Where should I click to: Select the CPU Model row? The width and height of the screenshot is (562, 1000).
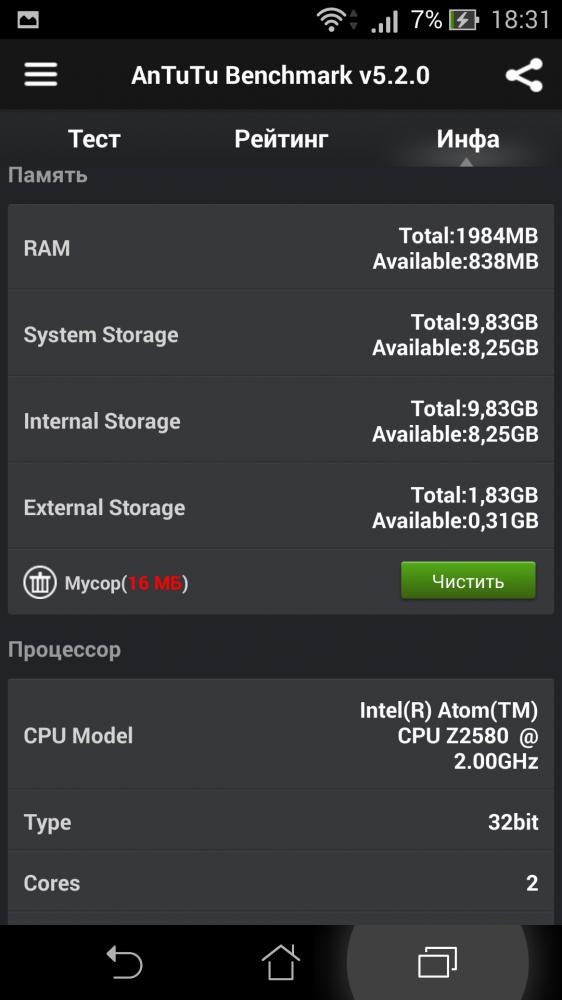tap(281, 734)
